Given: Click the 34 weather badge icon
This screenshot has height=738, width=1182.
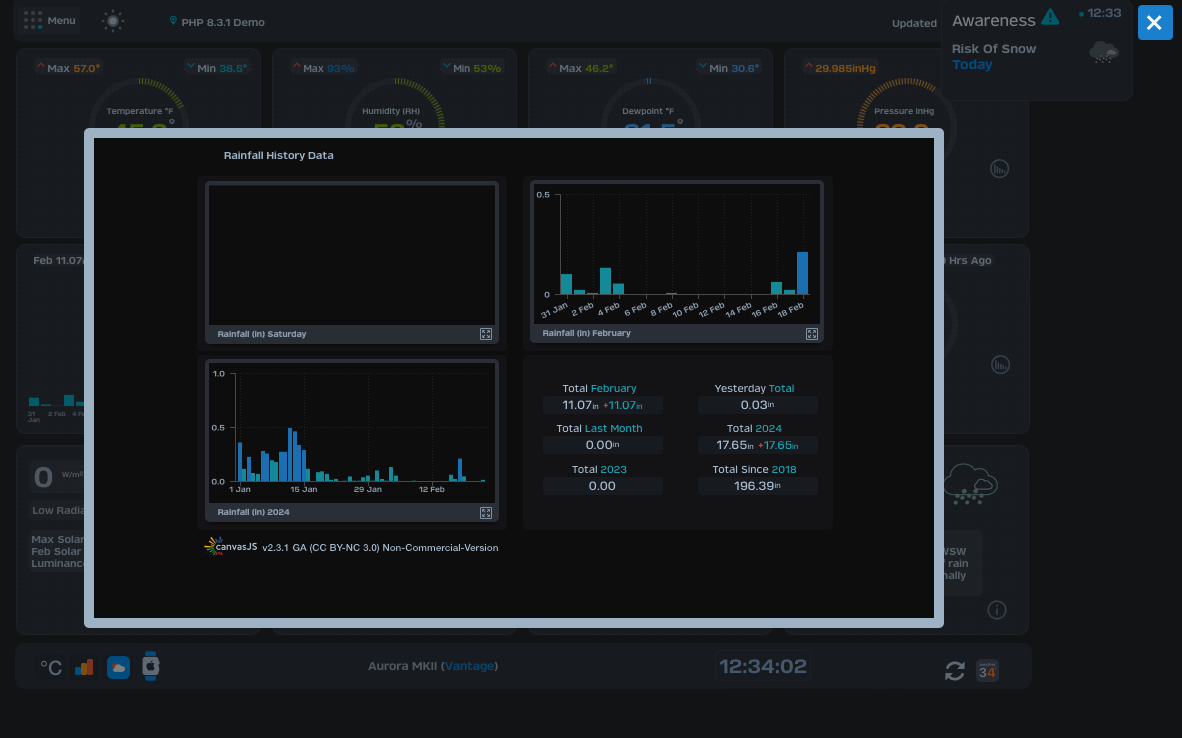Looking at the screenshot, I should (x=987, y=670).
